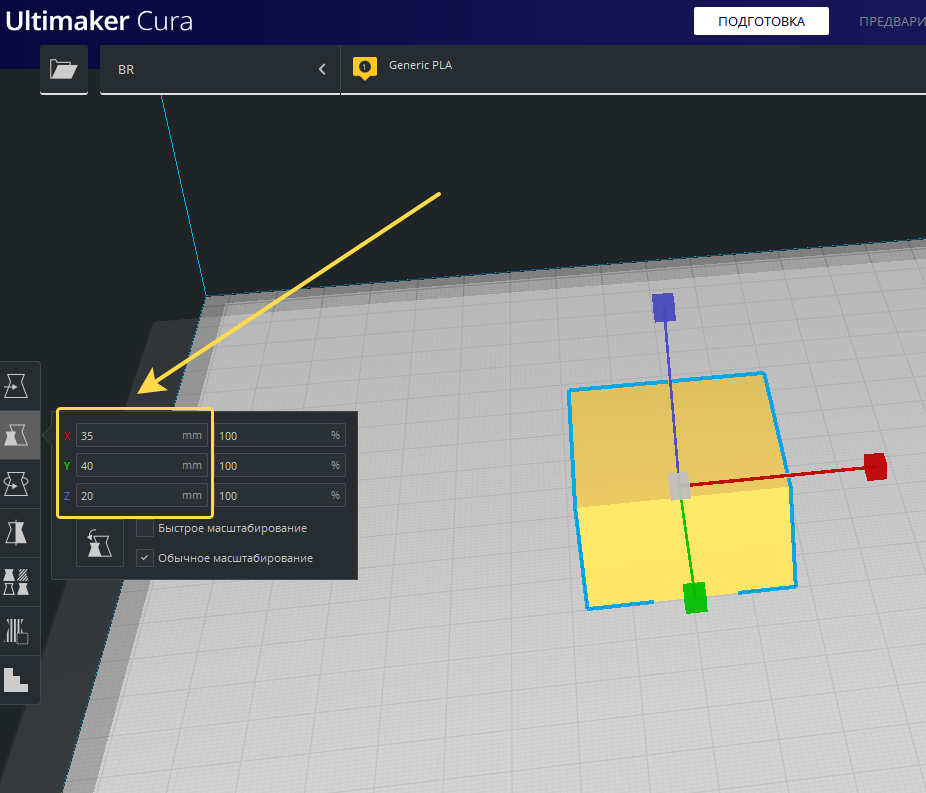Select the Support Blocker tool
Image resolution: width=926 pixels, height=793 pixels.
pyautogui.click(x=16, y=631)
